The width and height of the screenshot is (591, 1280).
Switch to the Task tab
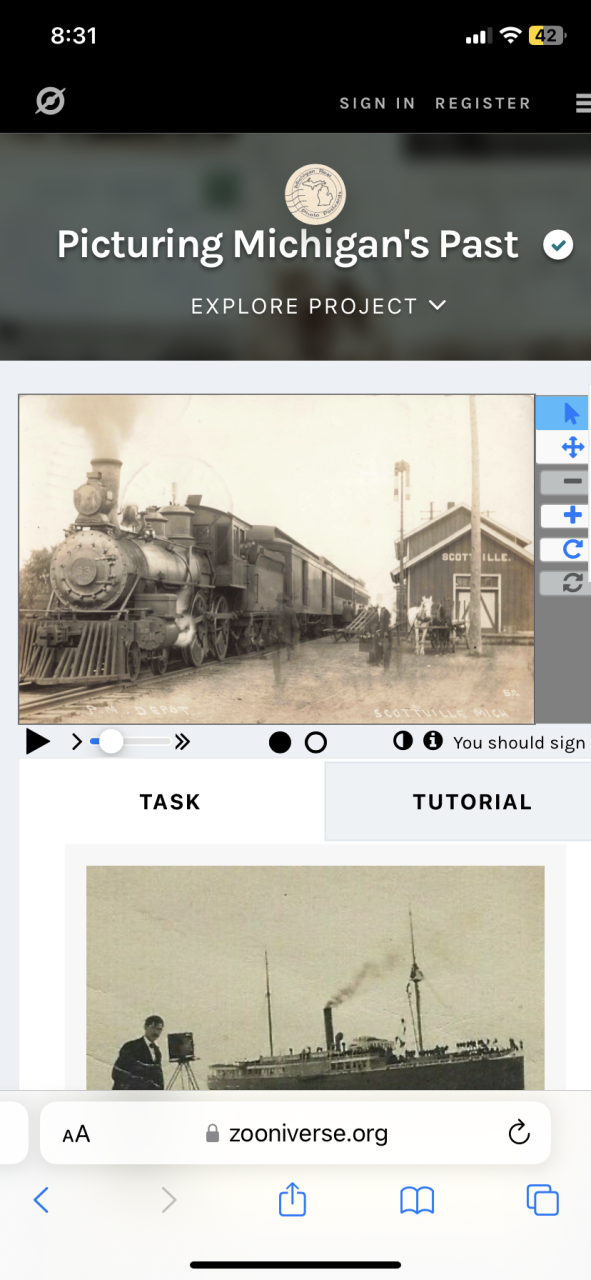coord(170,802)
